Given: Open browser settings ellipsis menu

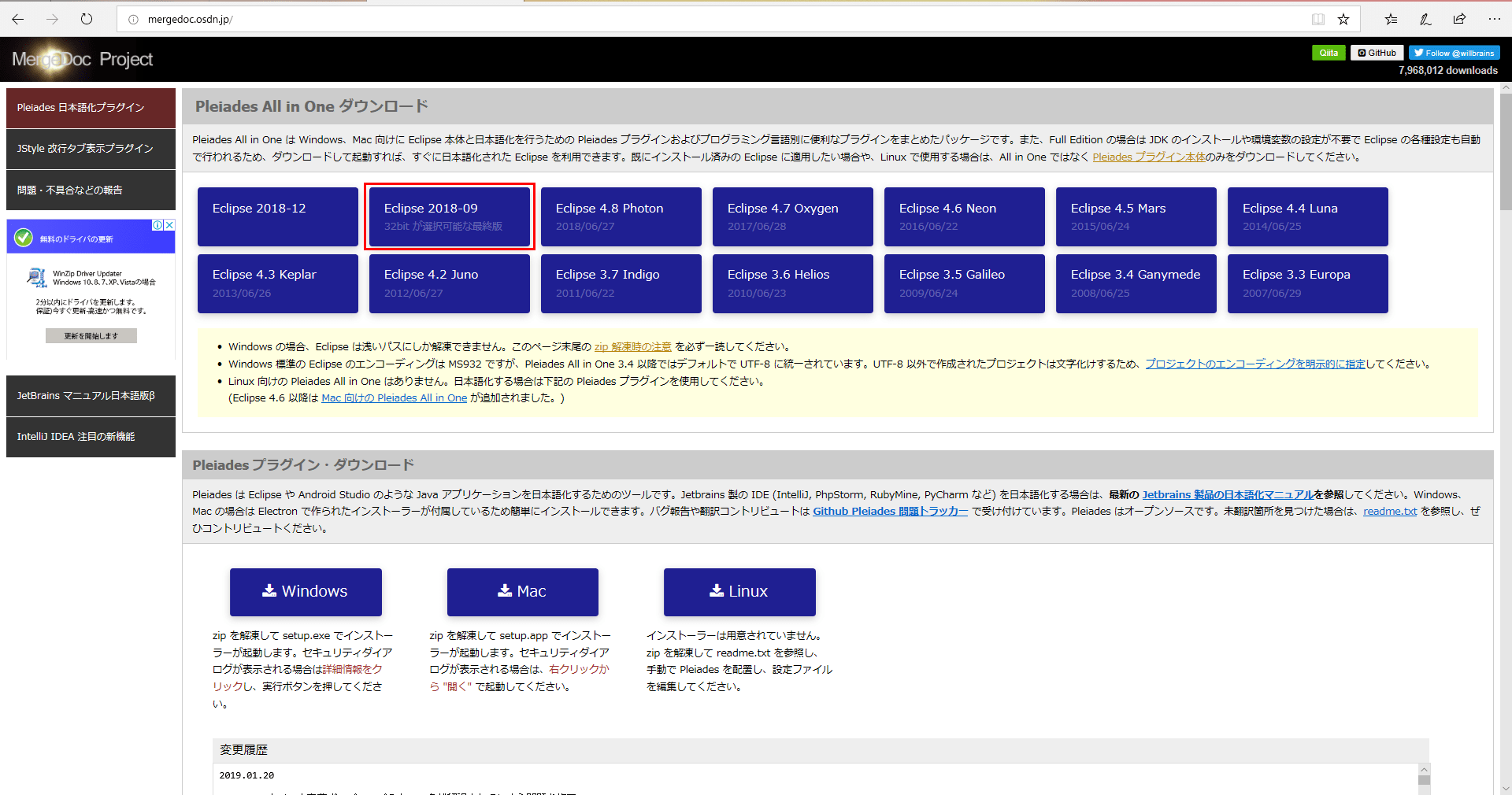Looking at the screenshot, I should coord(1494,19).
